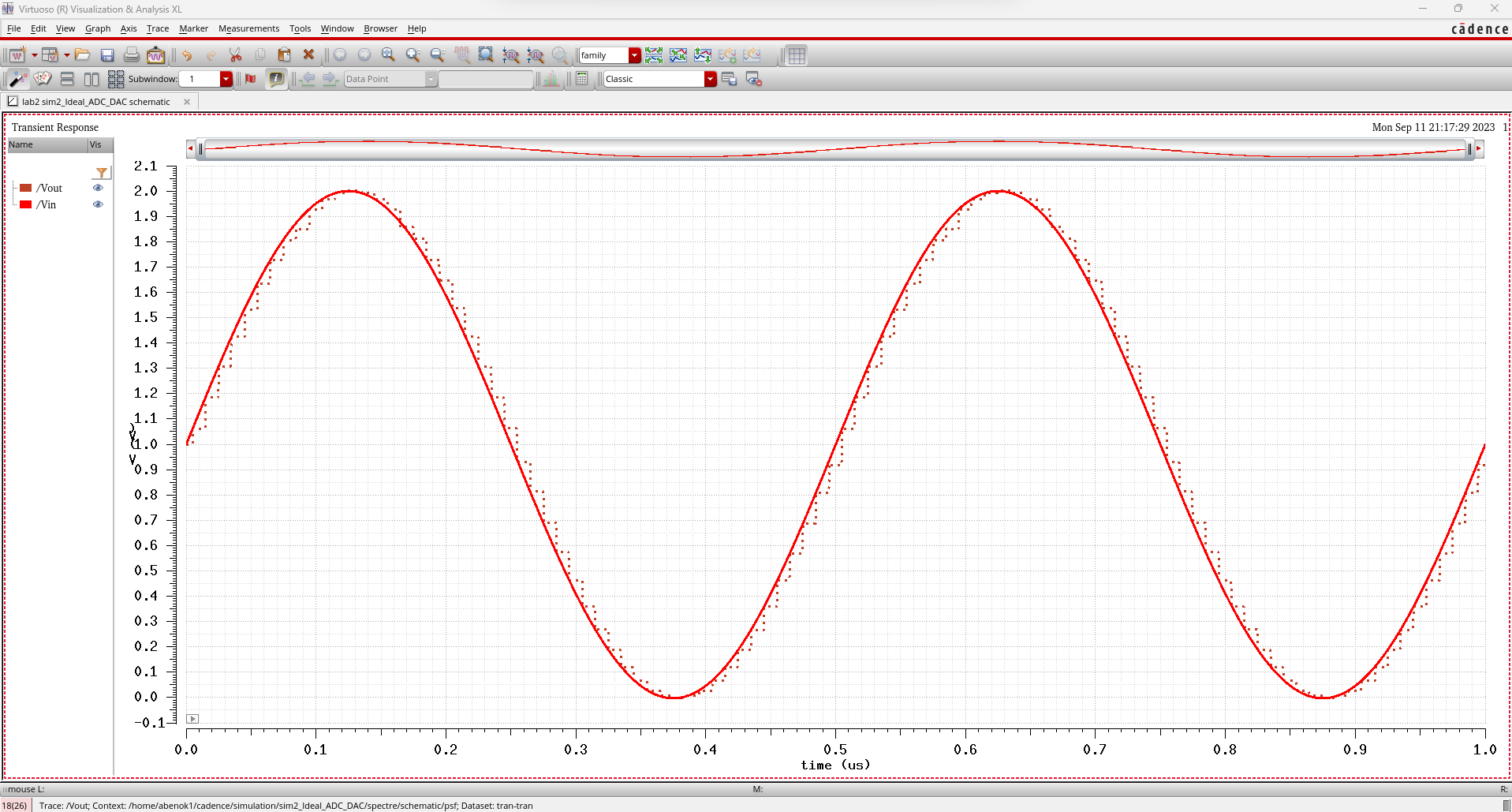The height and width of the screenshot is (812, 1512).
Task: Click the save workspace windows icon
Action: pos(729,79)
